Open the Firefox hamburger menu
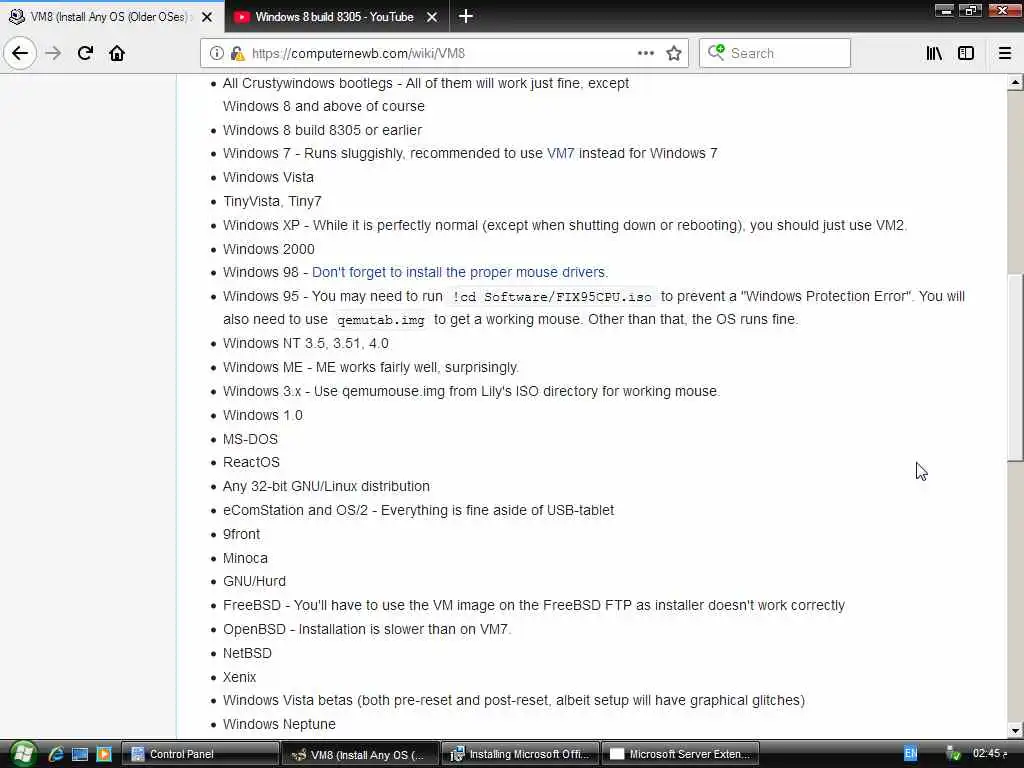1024x768 pixels. pos(1005,53)
